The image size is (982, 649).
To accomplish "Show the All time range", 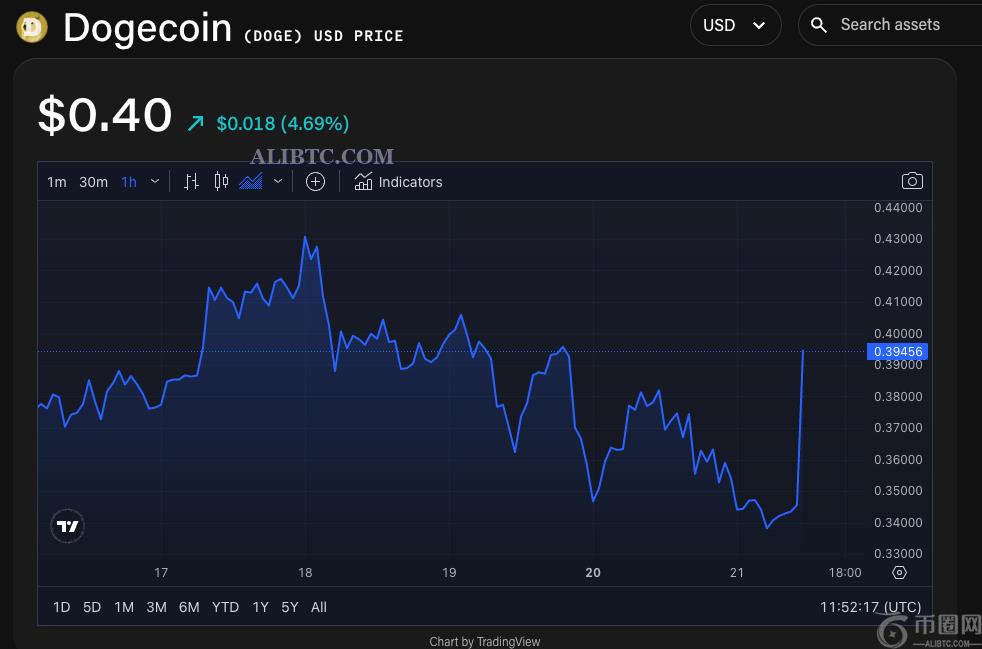I will pyautogui.click(x=319, y=607).
